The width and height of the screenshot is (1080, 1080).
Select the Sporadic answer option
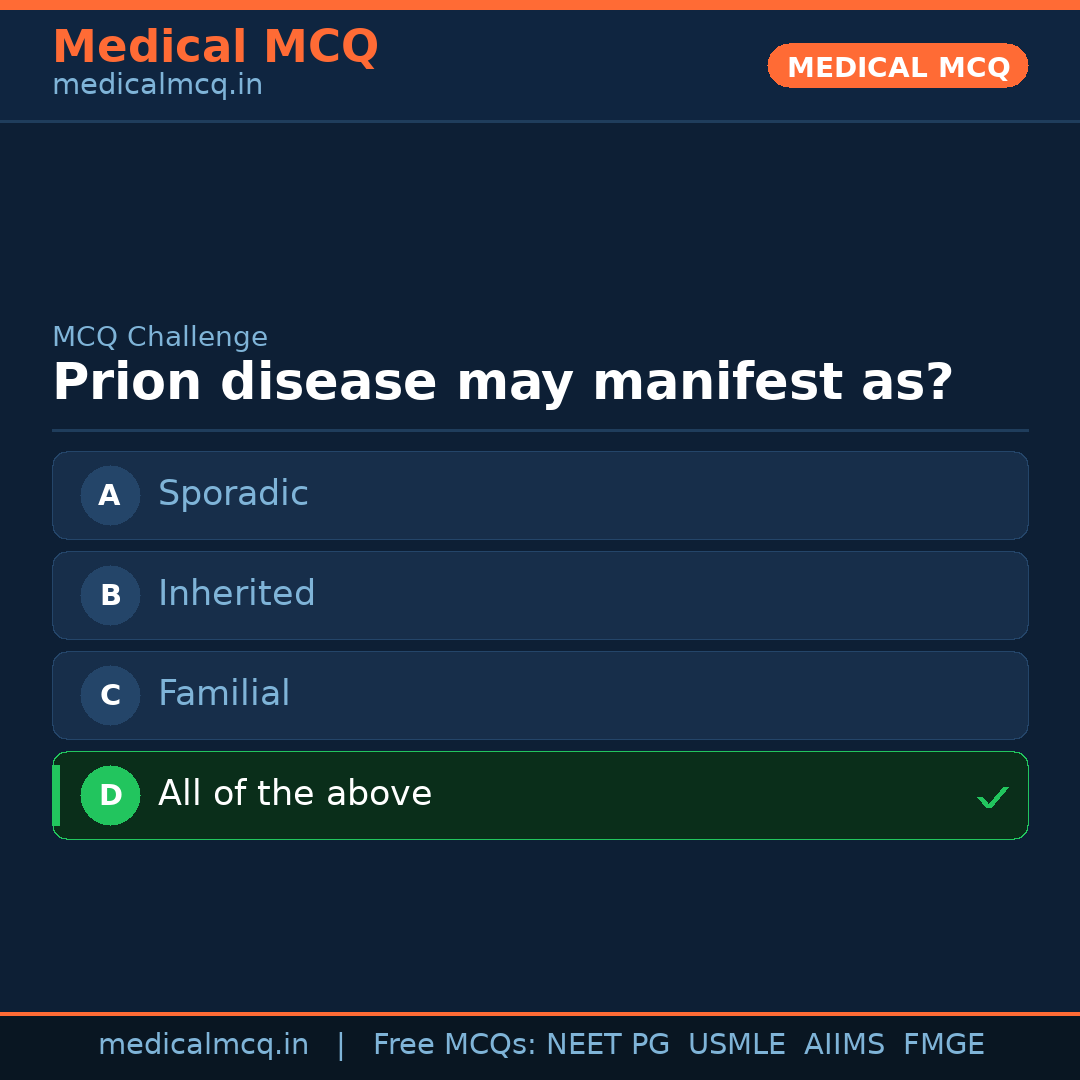click(540, 495)
